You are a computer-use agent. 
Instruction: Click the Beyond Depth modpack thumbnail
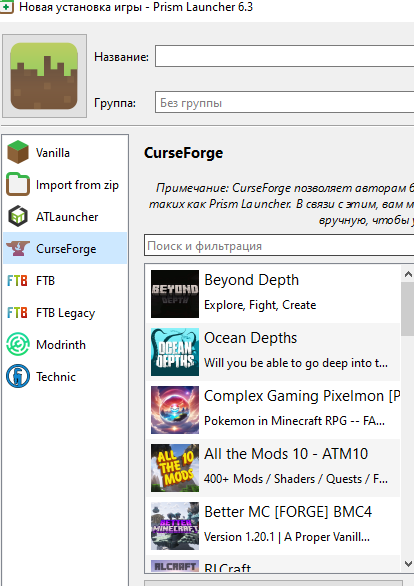(x=175, y=294)
